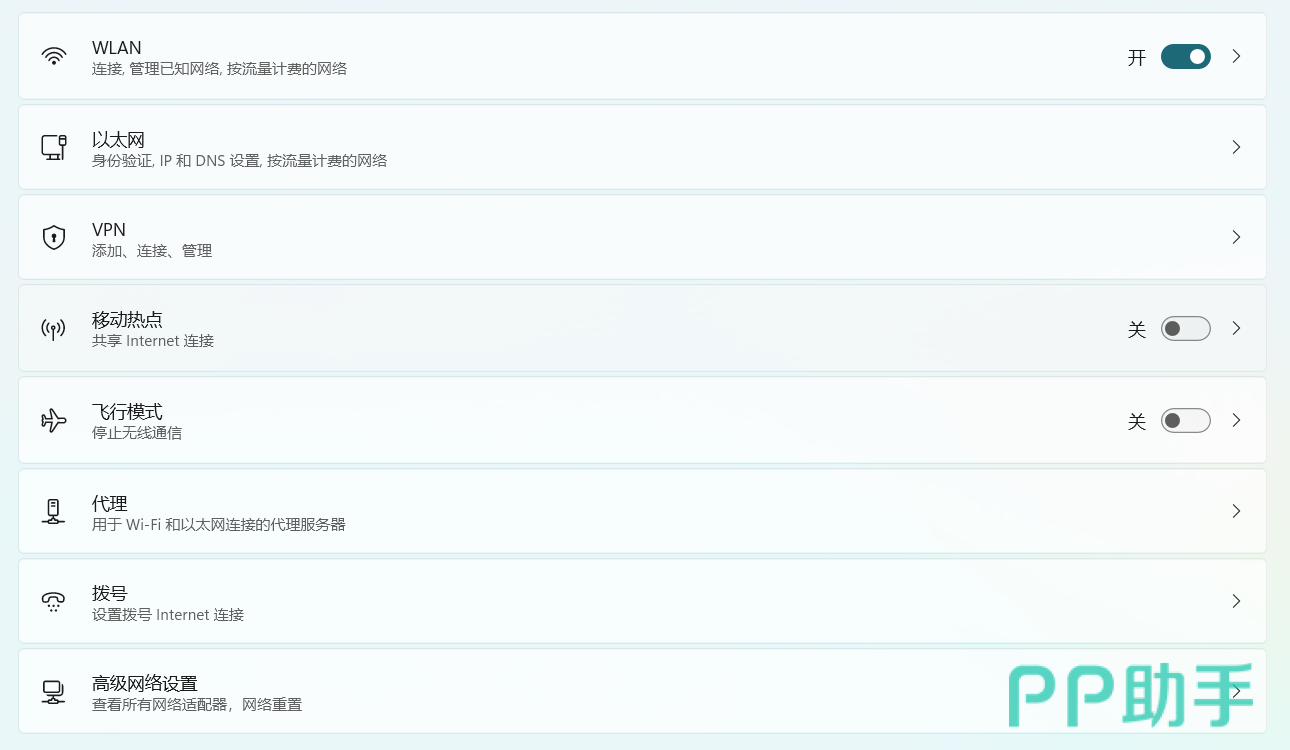Click the 拨号 dial-up phone icon
Image resolution: width=1290 pixels, height=750 pixels.
point(54,601)
